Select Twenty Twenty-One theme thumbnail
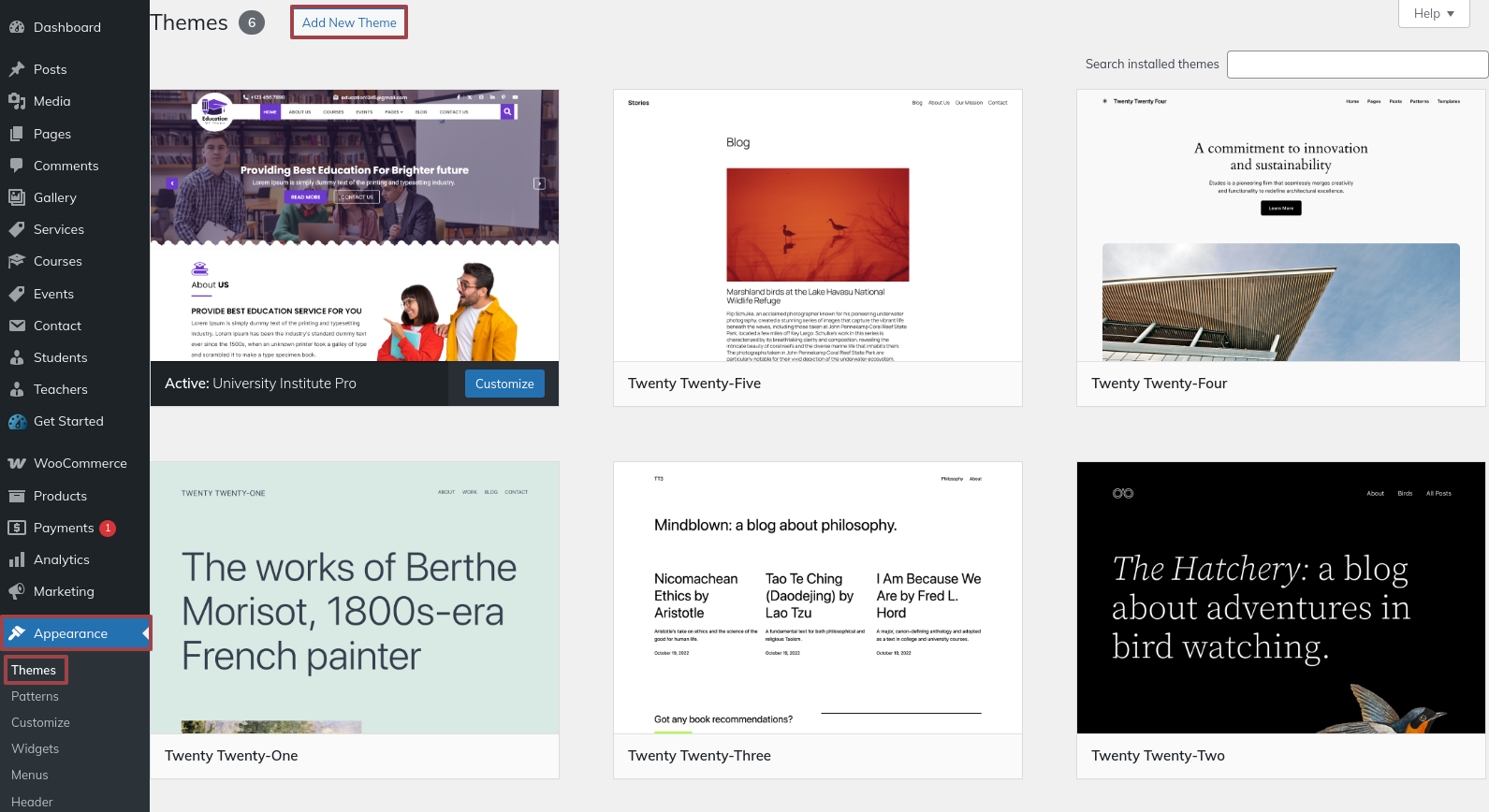 [x=355, y=598]
